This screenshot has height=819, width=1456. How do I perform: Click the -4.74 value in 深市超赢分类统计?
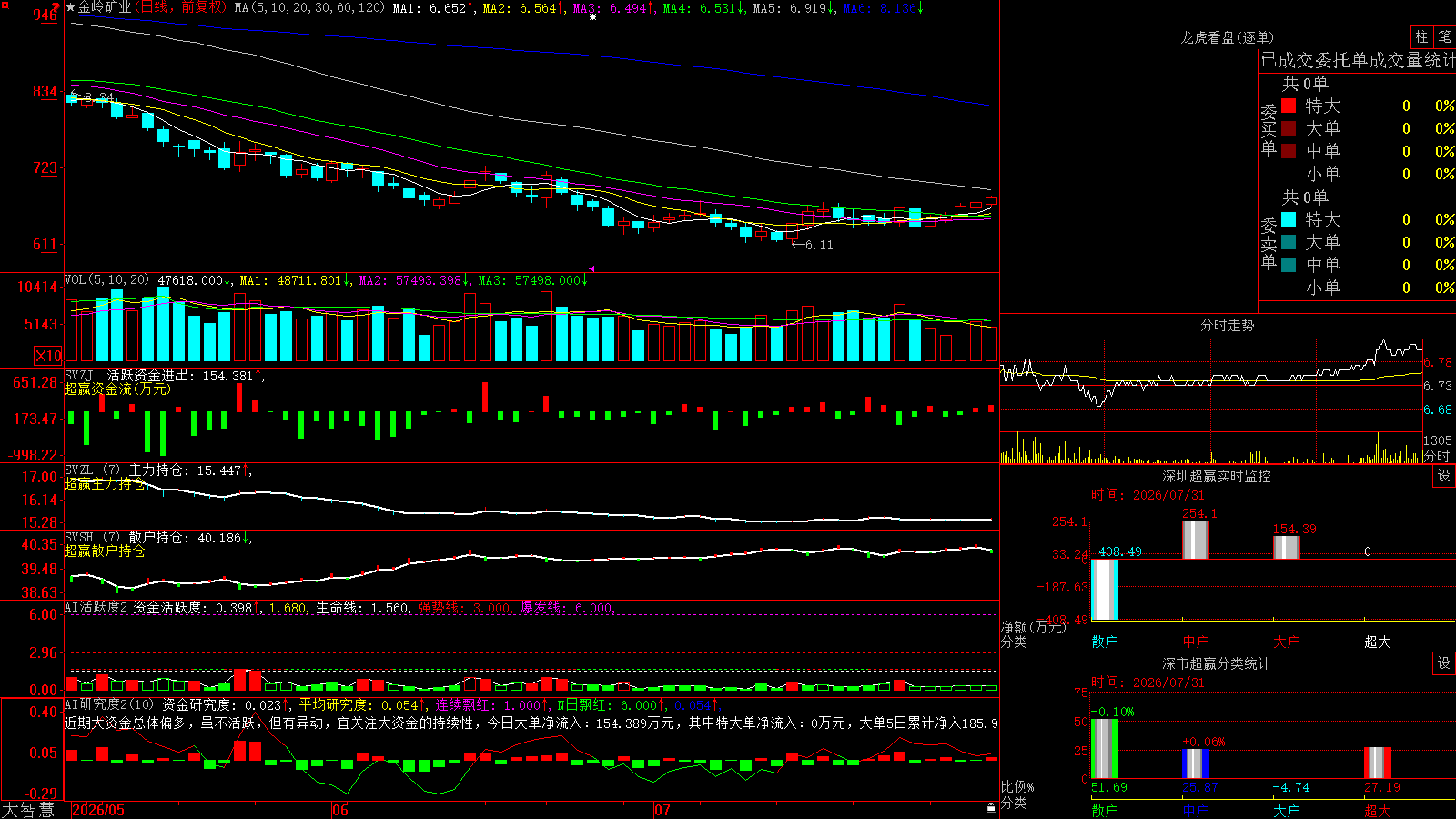tap(1291, 787)
